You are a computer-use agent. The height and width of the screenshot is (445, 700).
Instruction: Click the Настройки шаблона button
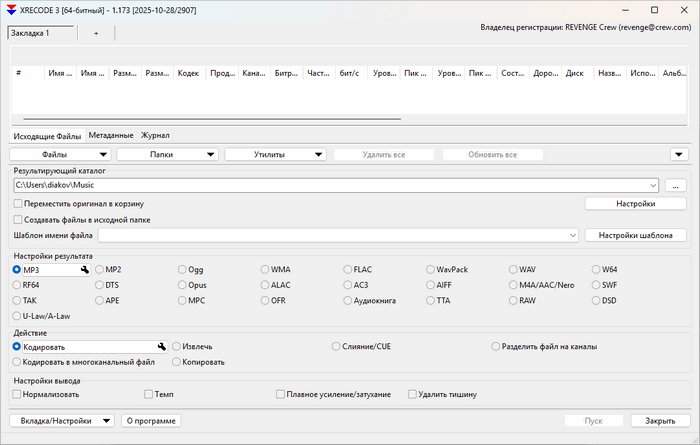coord(635,235)
